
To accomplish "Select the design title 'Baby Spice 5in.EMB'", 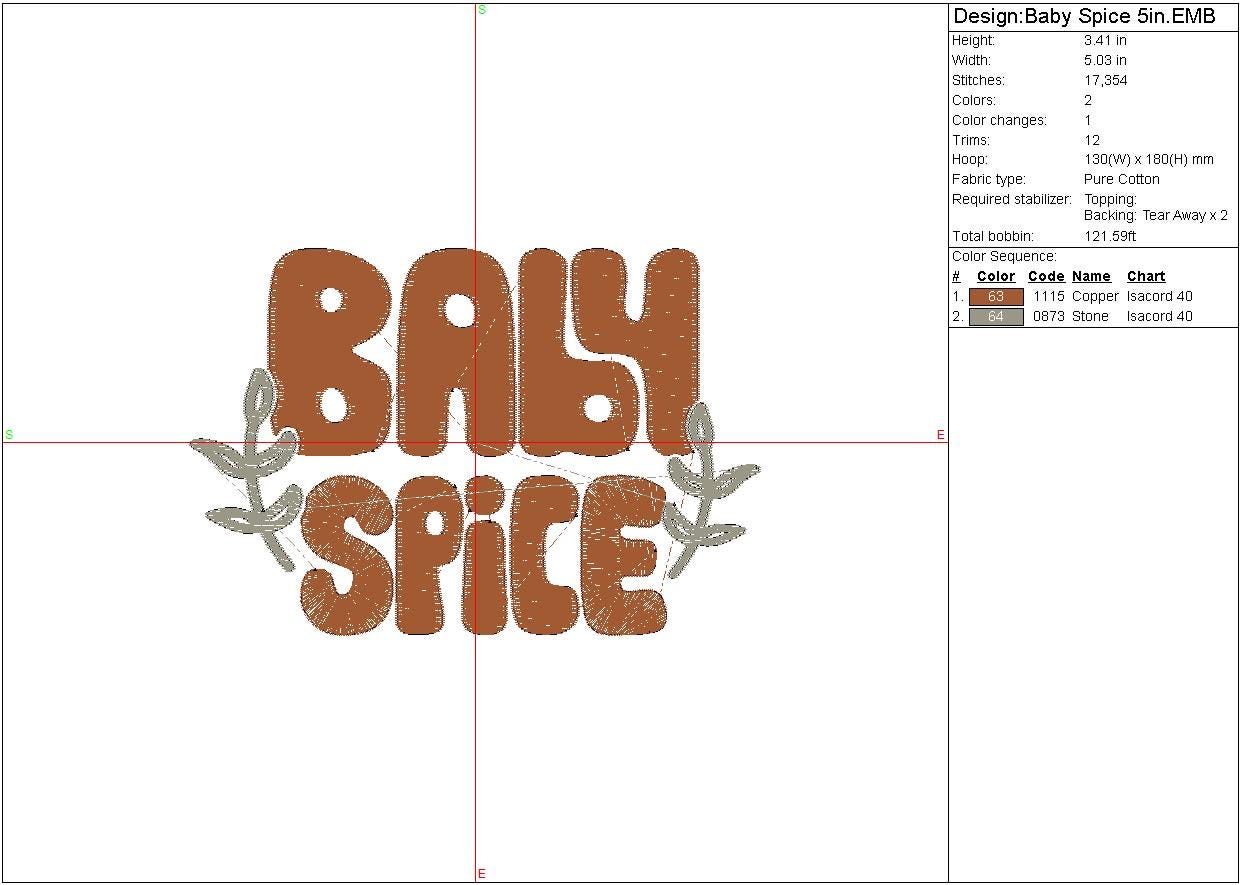I will point(1084,17).
